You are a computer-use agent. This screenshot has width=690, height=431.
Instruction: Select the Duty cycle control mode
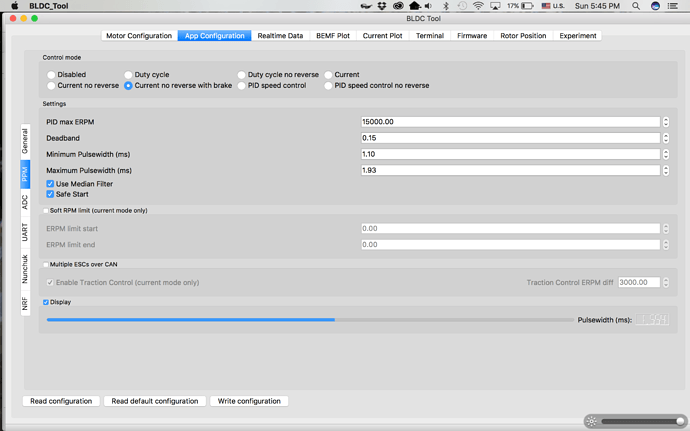point(128,75)
